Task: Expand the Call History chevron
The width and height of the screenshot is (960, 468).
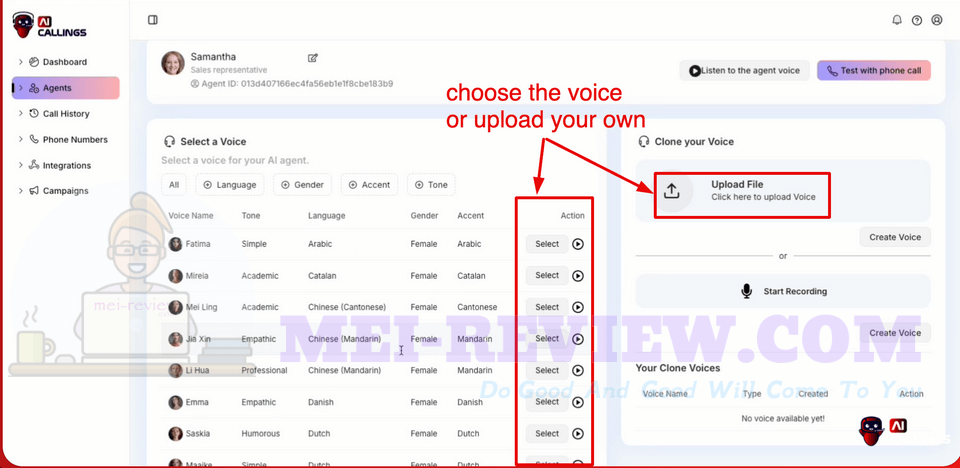Action: coord(20,113)
